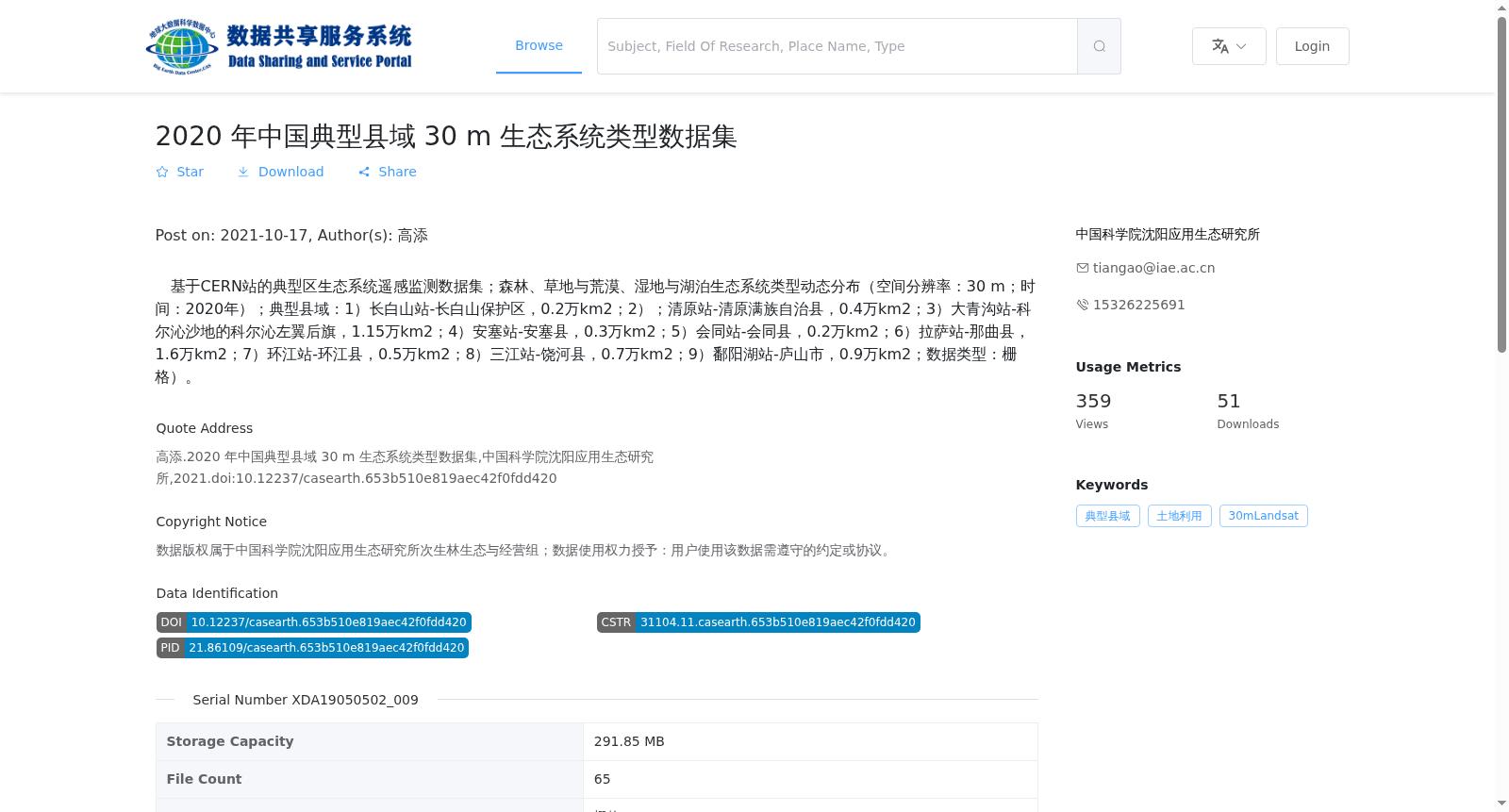Click the Keywords heading
Viewport: 1509px width, 812px height.
(1112, 485)
